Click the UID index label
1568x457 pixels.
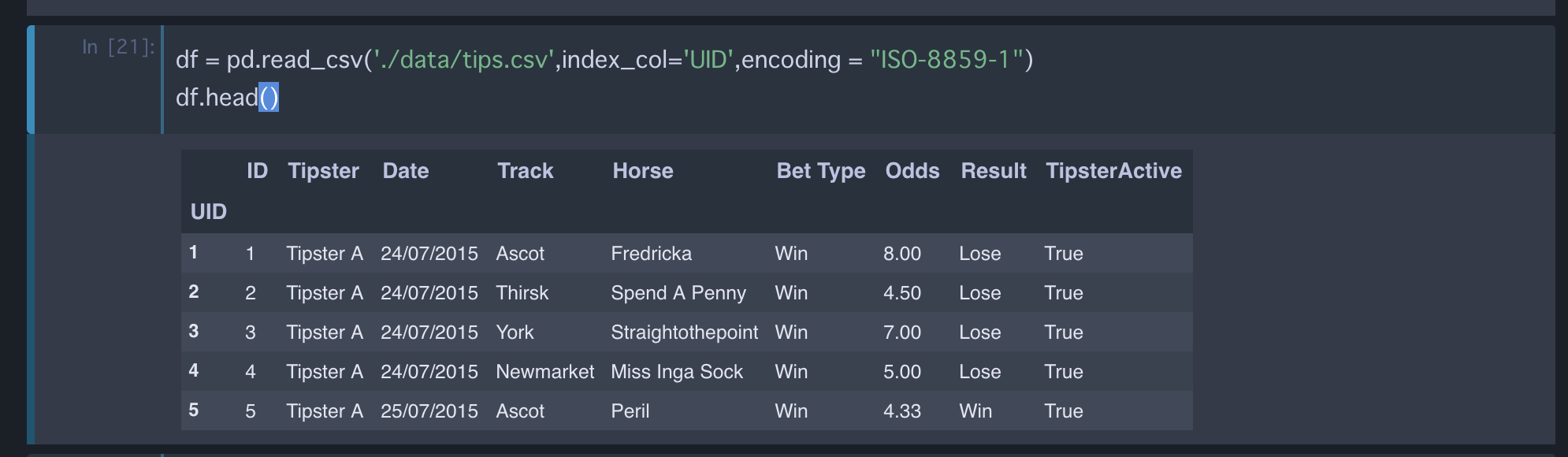[x=209, y=212]
